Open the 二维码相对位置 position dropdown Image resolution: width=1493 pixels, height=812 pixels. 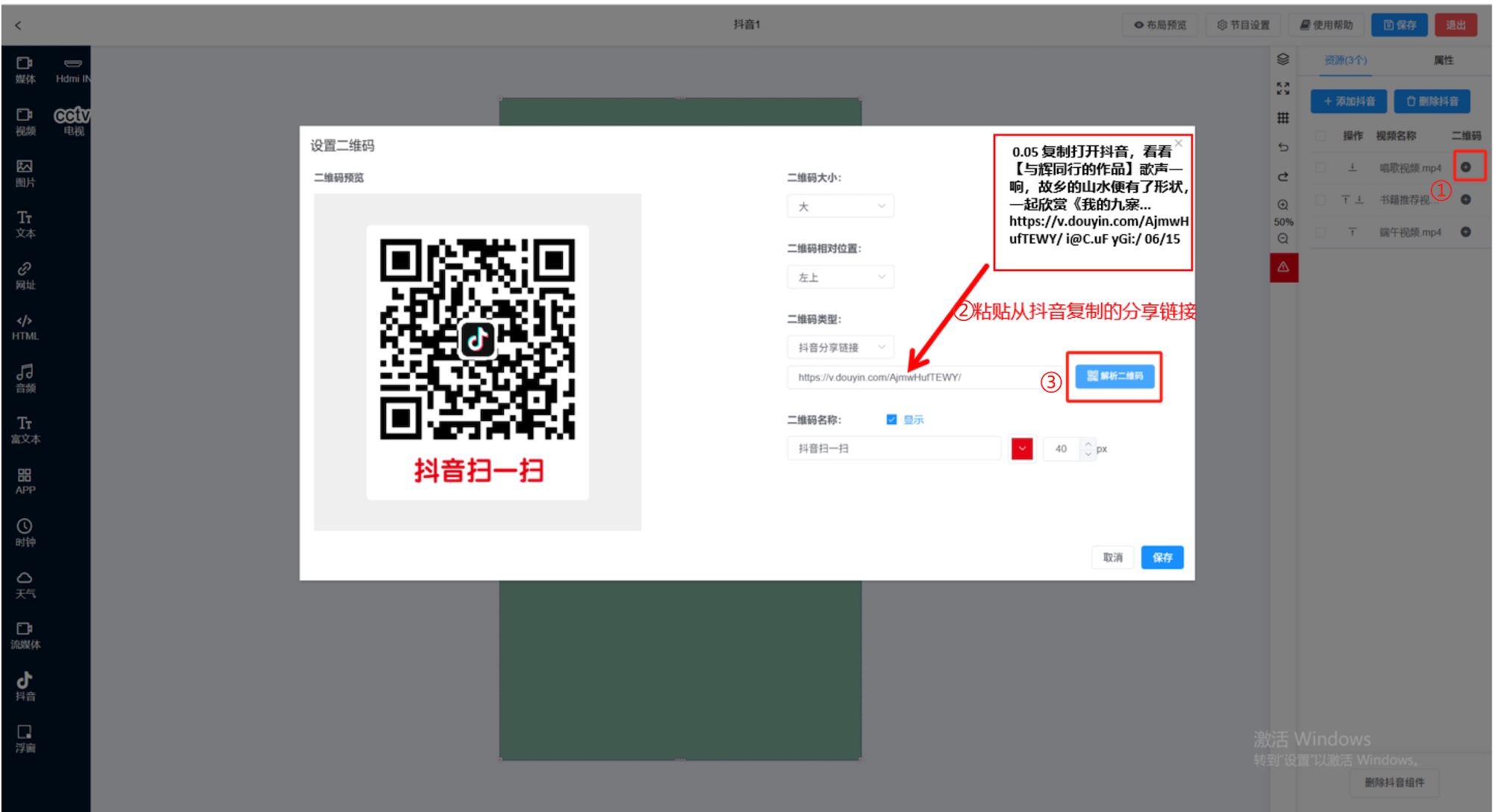point(841,277)
